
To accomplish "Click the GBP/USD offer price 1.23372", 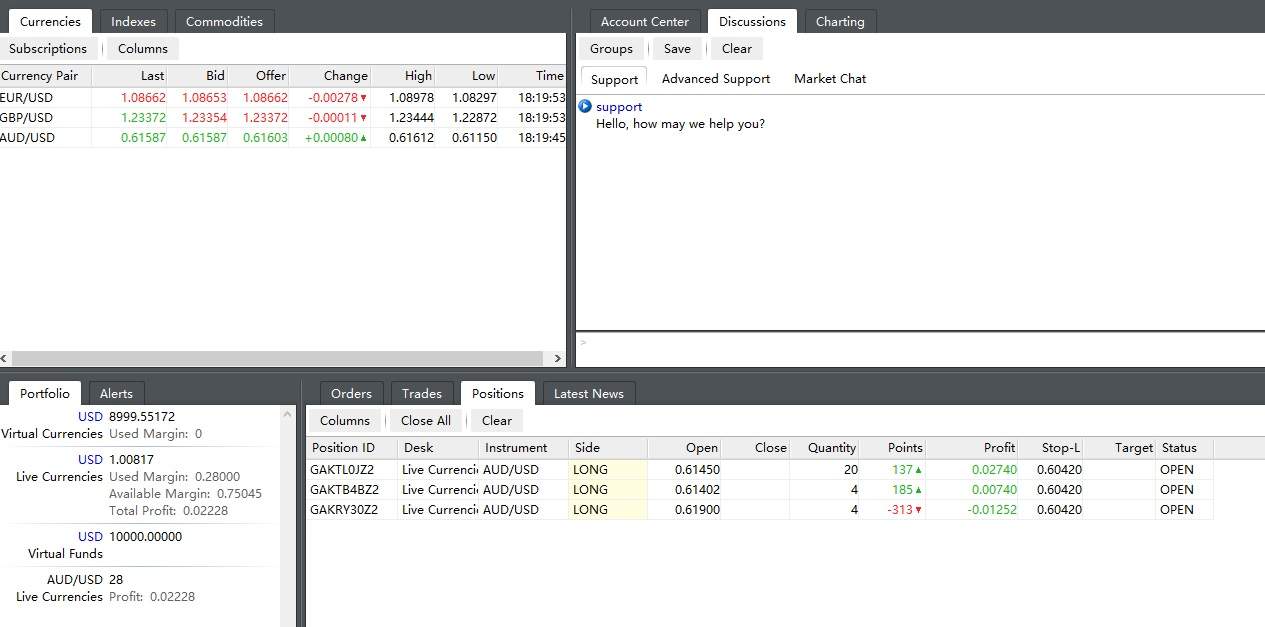I will [x=265, y=118].
